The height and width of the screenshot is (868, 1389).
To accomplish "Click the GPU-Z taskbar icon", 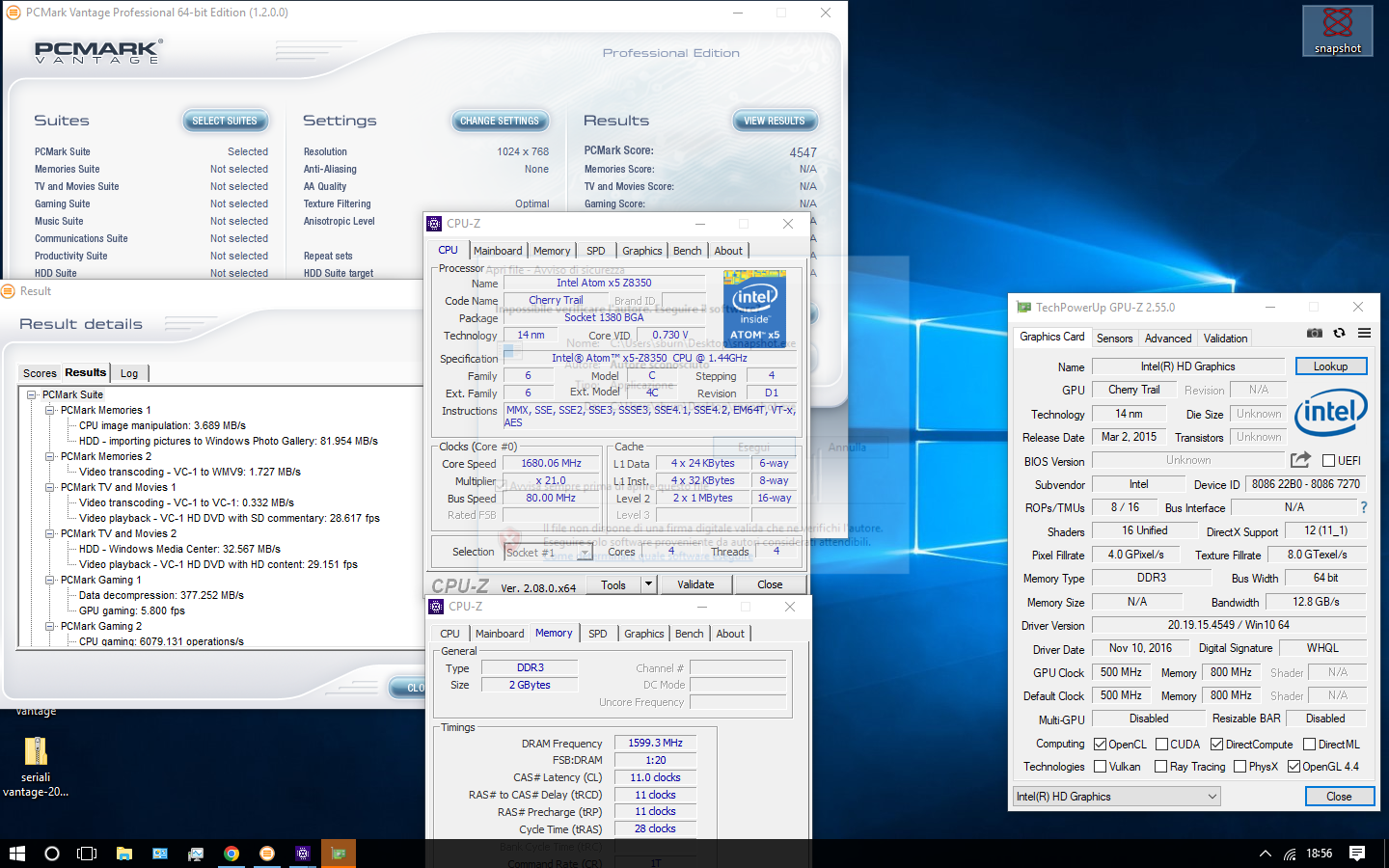I will point(339,854).
